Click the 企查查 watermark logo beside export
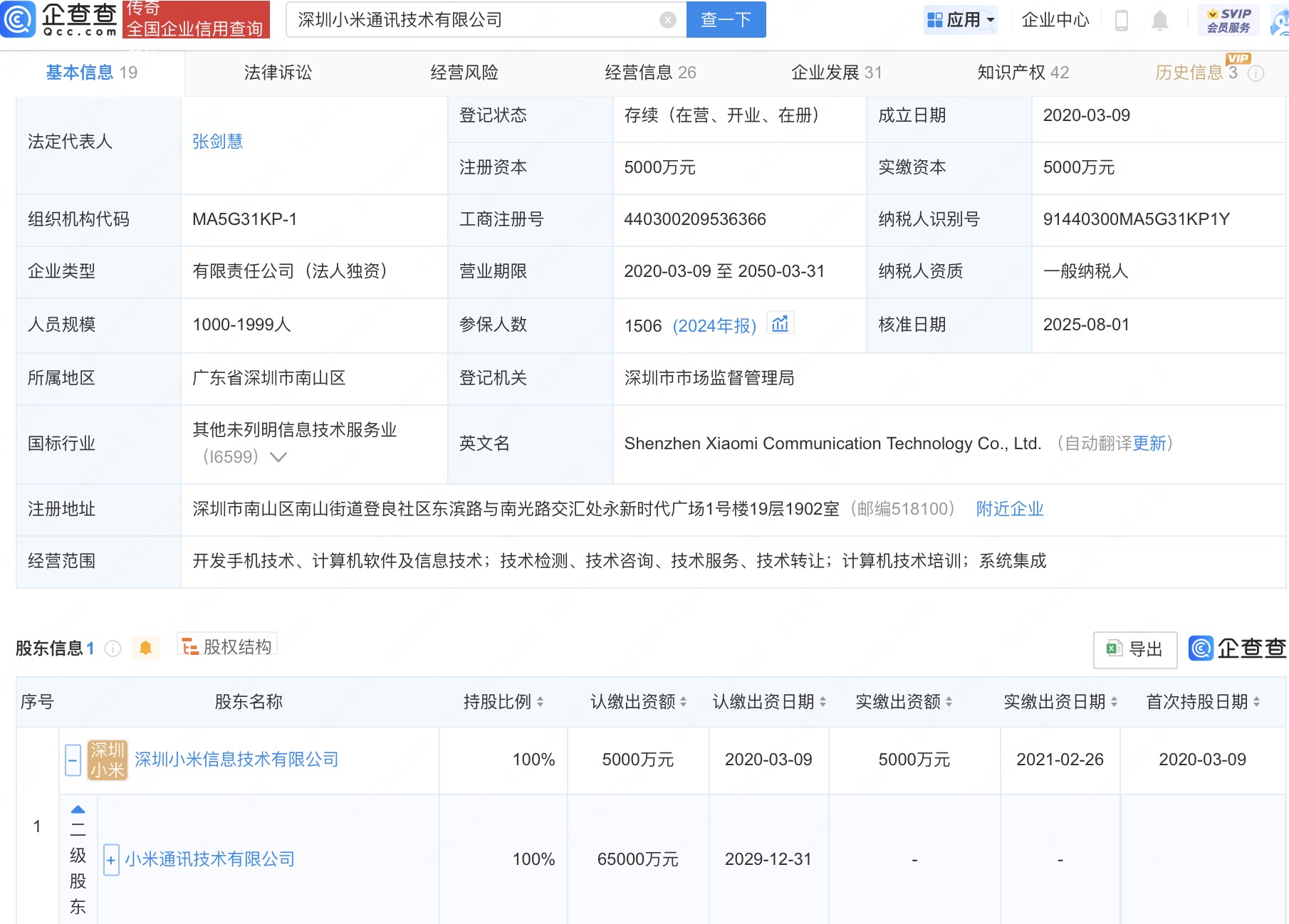Image resolution: width=1289 pixels, height=924 pixels. coord(1238,649)
